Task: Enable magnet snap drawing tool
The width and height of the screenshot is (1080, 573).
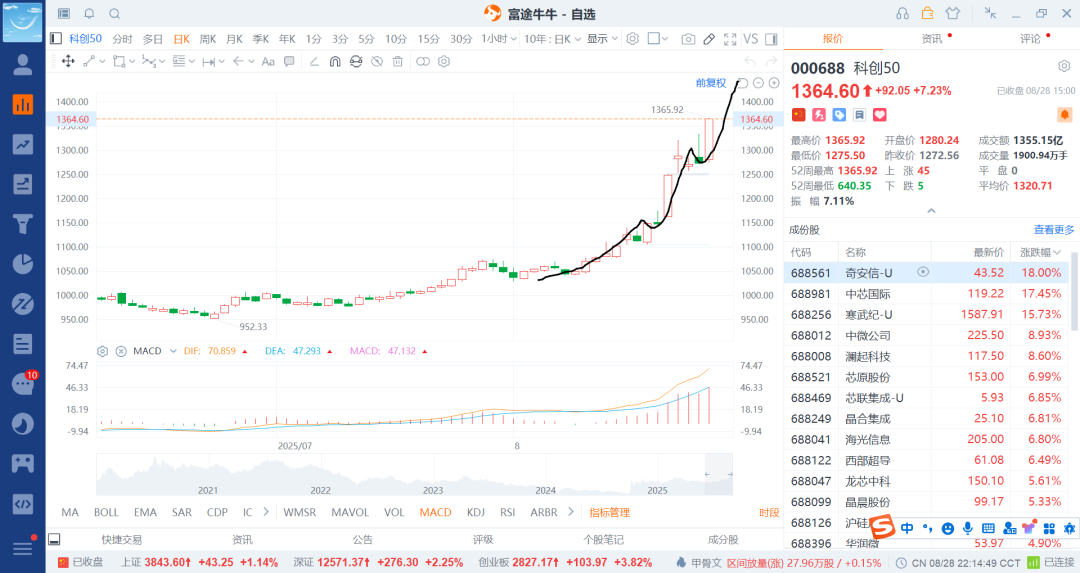Action: coord(335,61)
